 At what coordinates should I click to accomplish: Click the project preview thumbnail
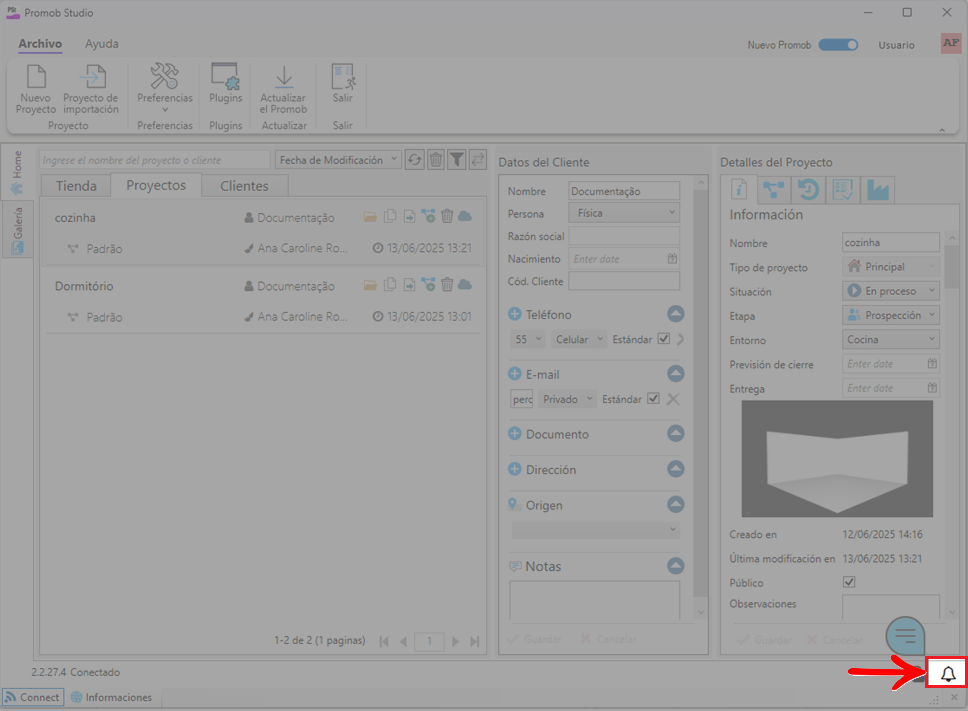(837, 459)
